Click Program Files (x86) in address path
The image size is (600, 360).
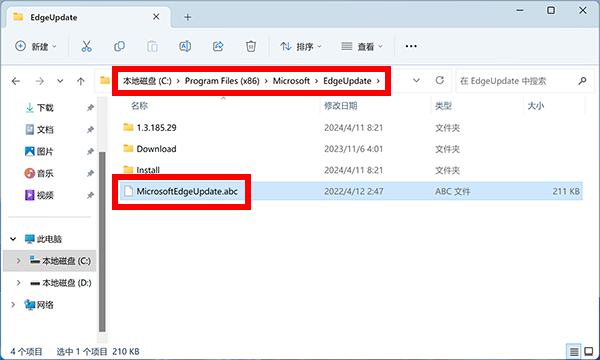coord(222,81)
